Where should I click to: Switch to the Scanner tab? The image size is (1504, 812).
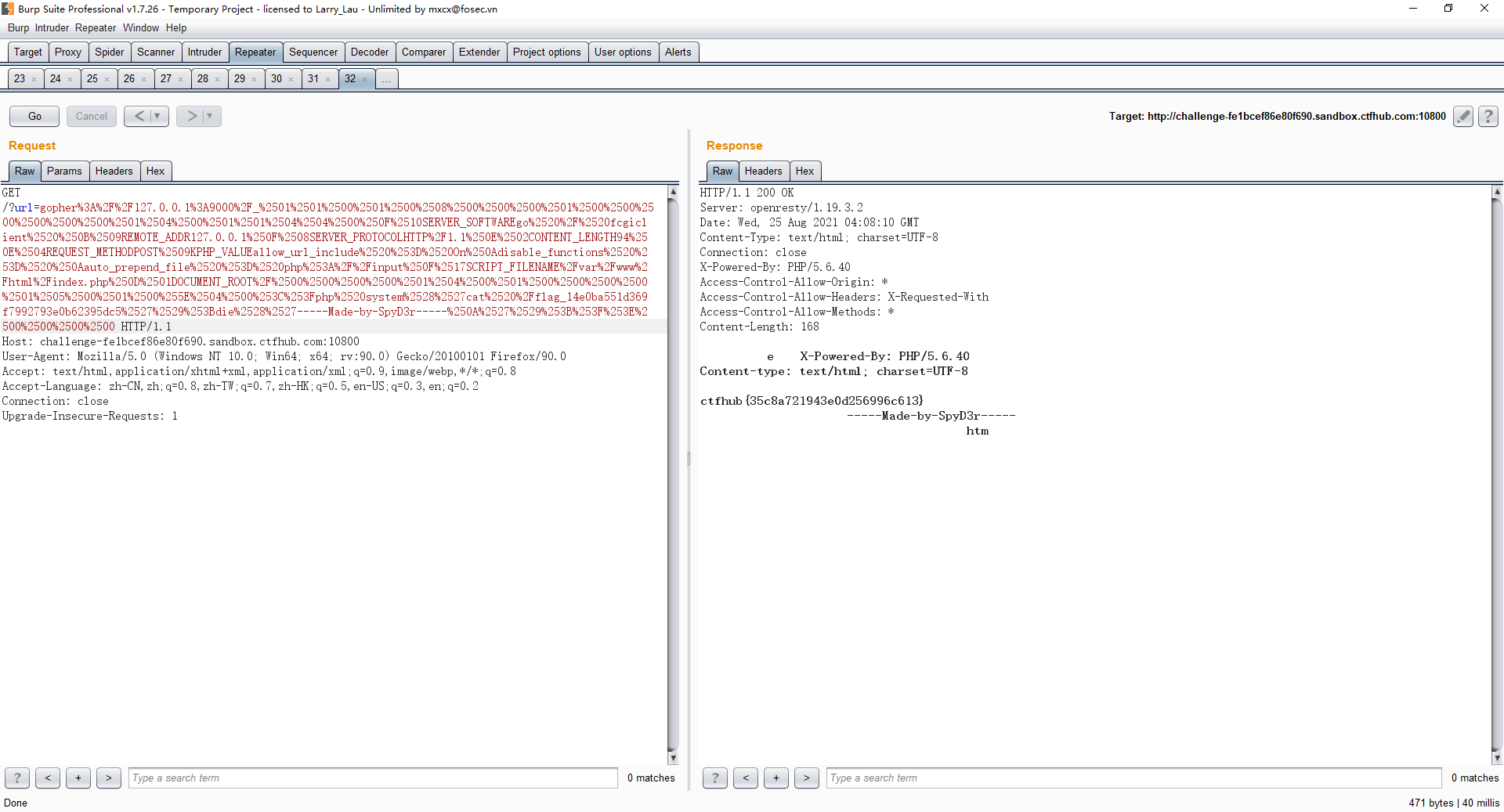[156, 52]
